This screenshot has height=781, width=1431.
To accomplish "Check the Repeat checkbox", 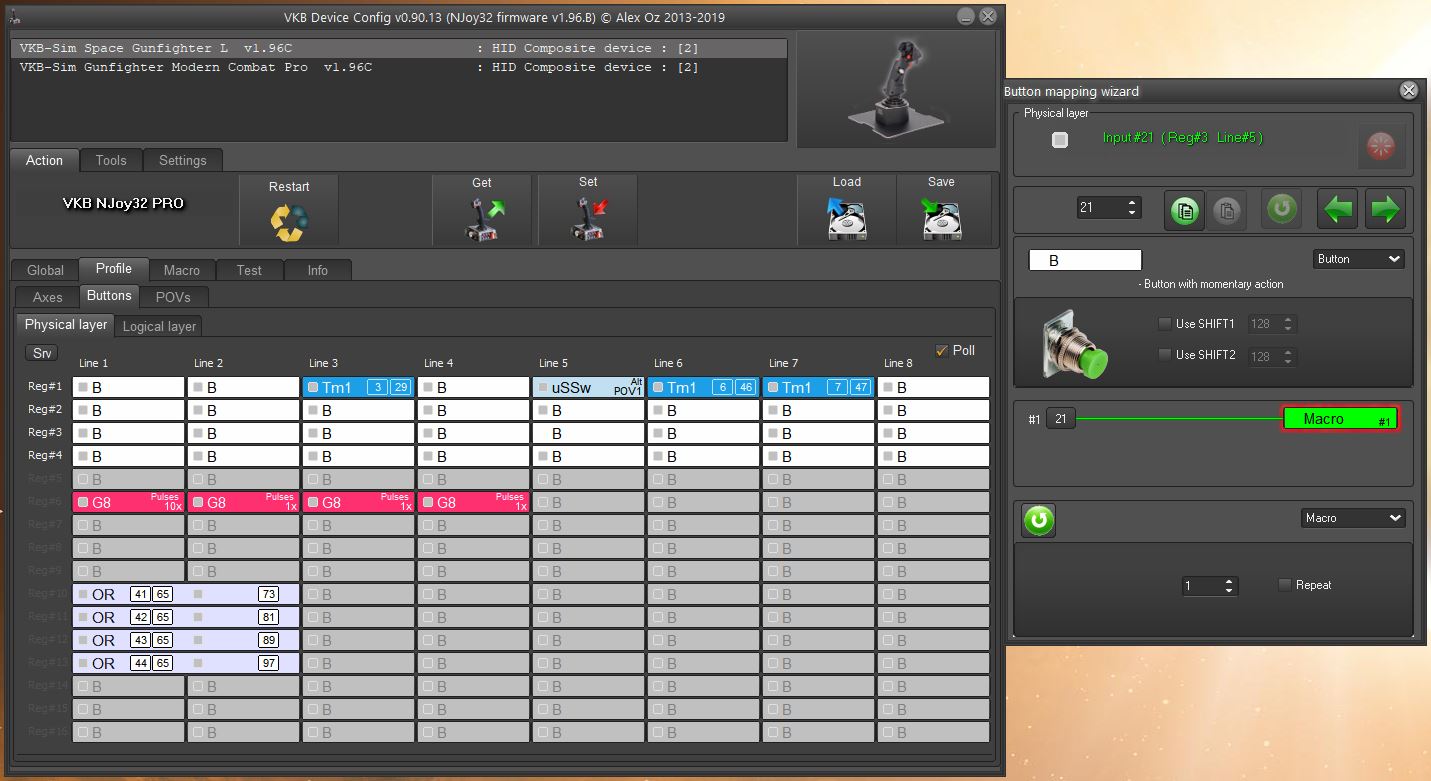I will [x=1285, y=585].
